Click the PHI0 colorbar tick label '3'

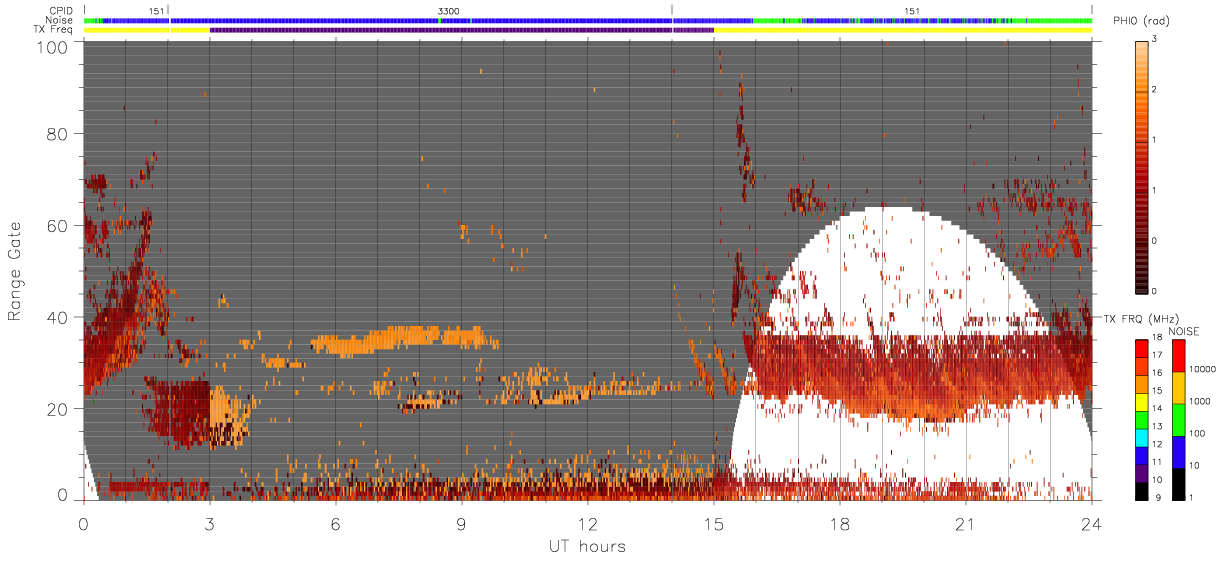pos(1153,40)
